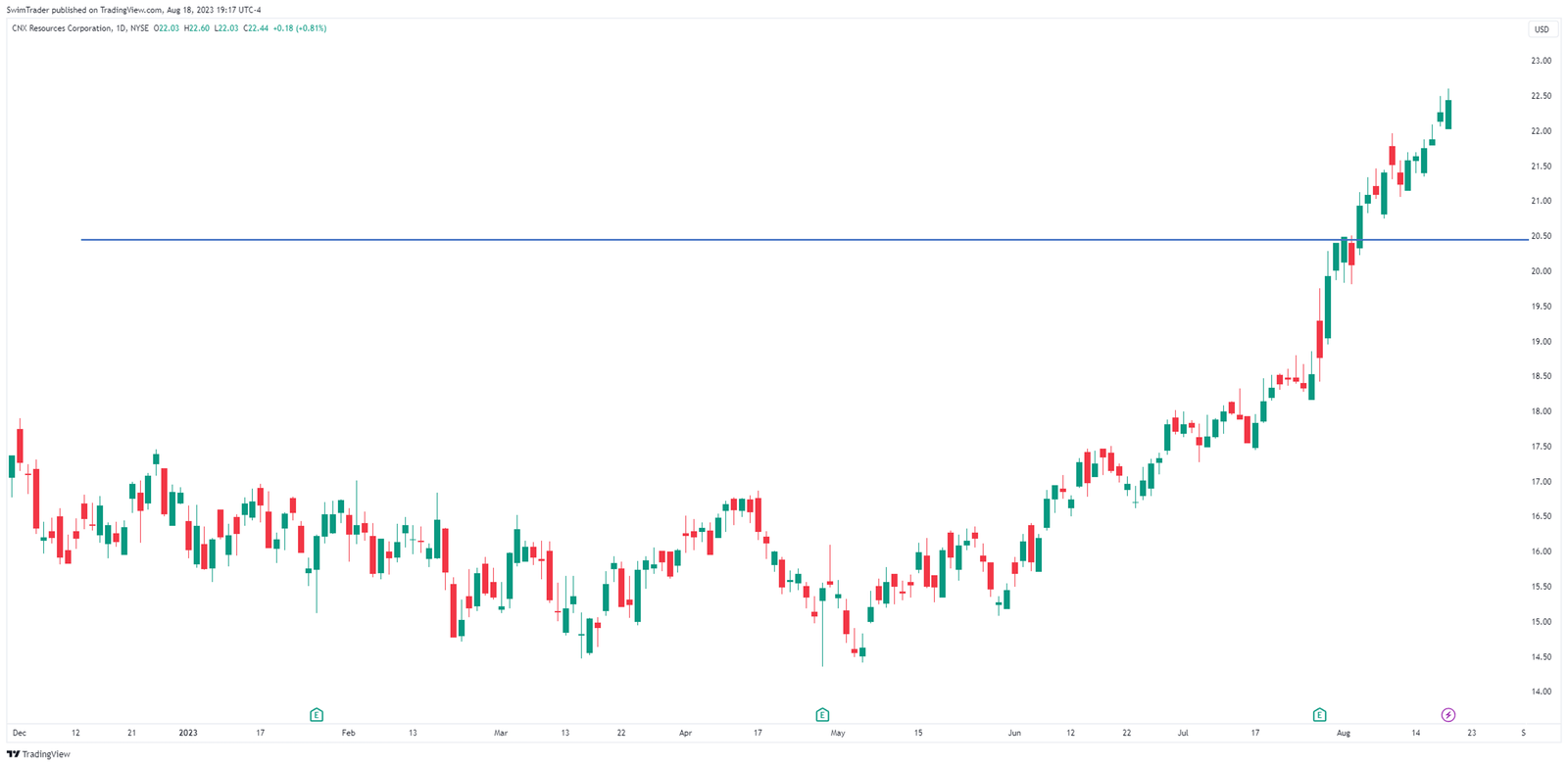This screenshot has width=1568, height=766.
Task: Click the USD currency button
Action: coord(1542,29)
